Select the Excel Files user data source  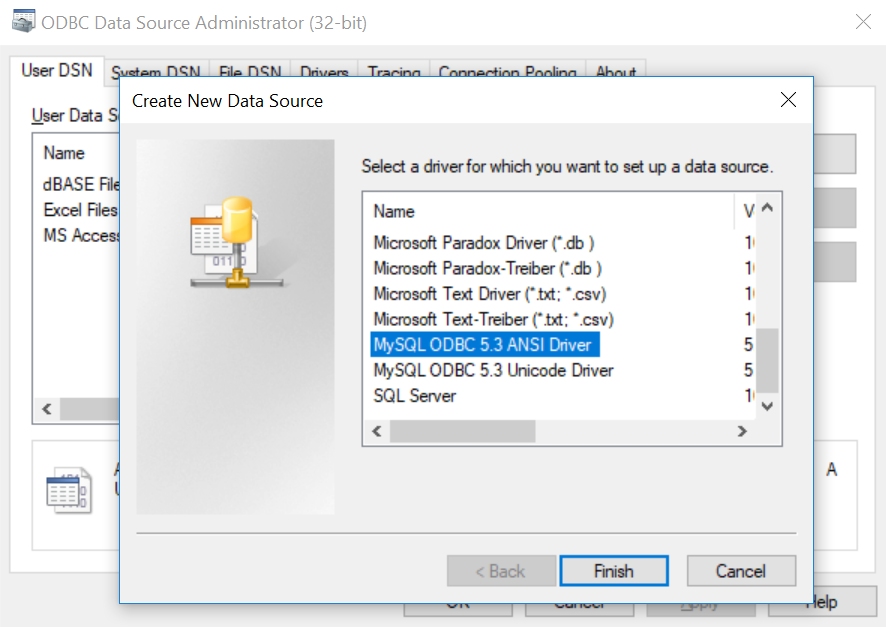click(80, 210)
